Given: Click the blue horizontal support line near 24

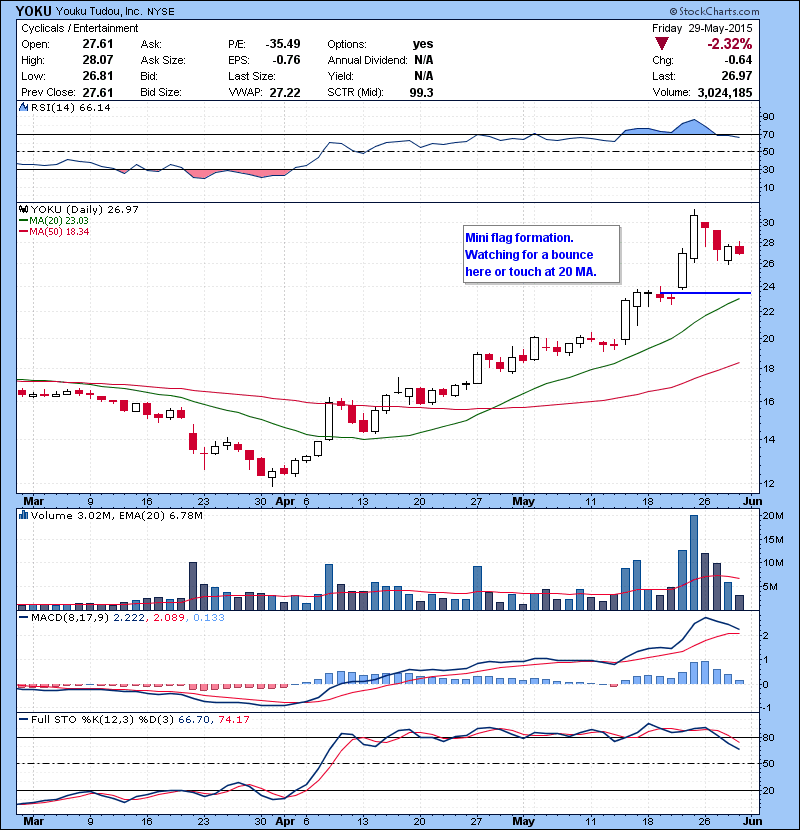Looking at the screenshot, I should [705, 293].
